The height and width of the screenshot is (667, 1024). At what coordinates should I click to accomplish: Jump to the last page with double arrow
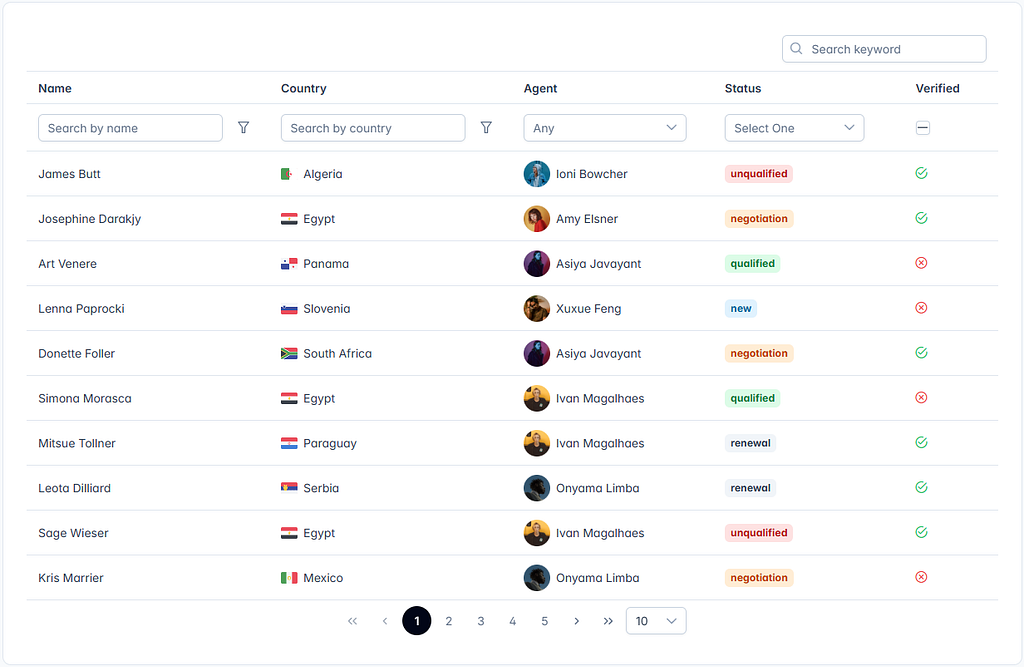608,621
